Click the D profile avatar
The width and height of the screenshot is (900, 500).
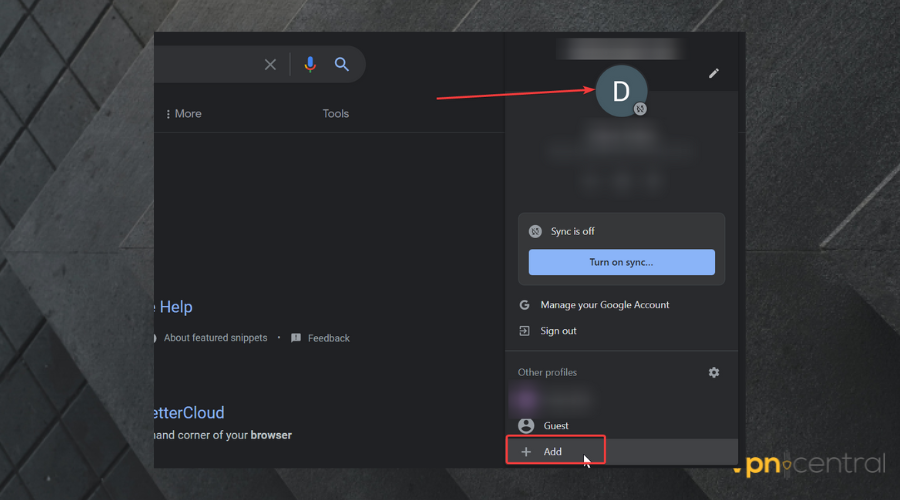point(621,91)
